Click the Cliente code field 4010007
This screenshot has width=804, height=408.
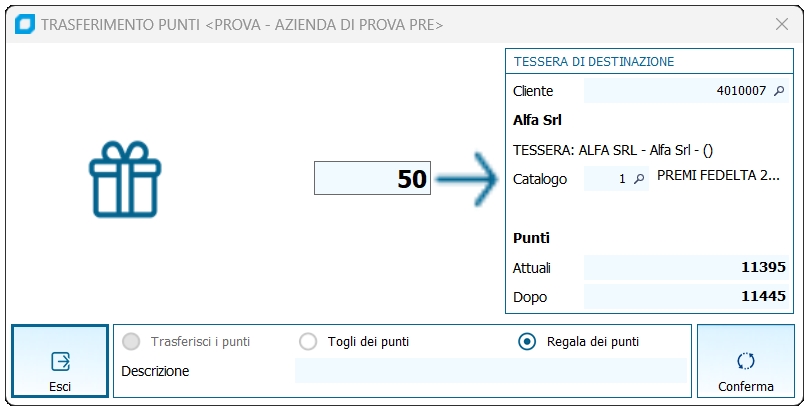pyautogui.click(x=675, y=91)
